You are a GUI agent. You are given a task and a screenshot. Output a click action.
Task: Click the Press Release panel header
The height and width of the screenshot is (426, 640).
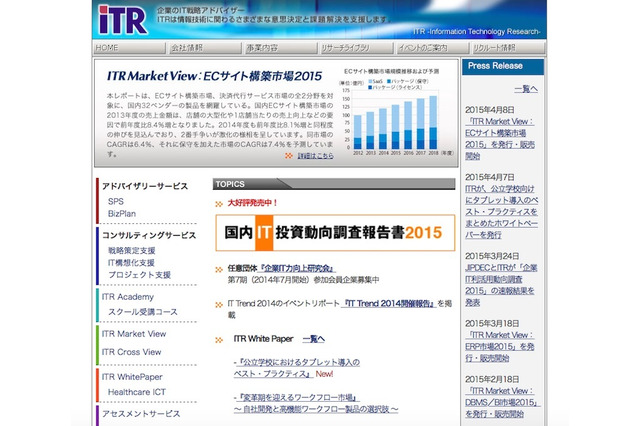pos(503,66)
